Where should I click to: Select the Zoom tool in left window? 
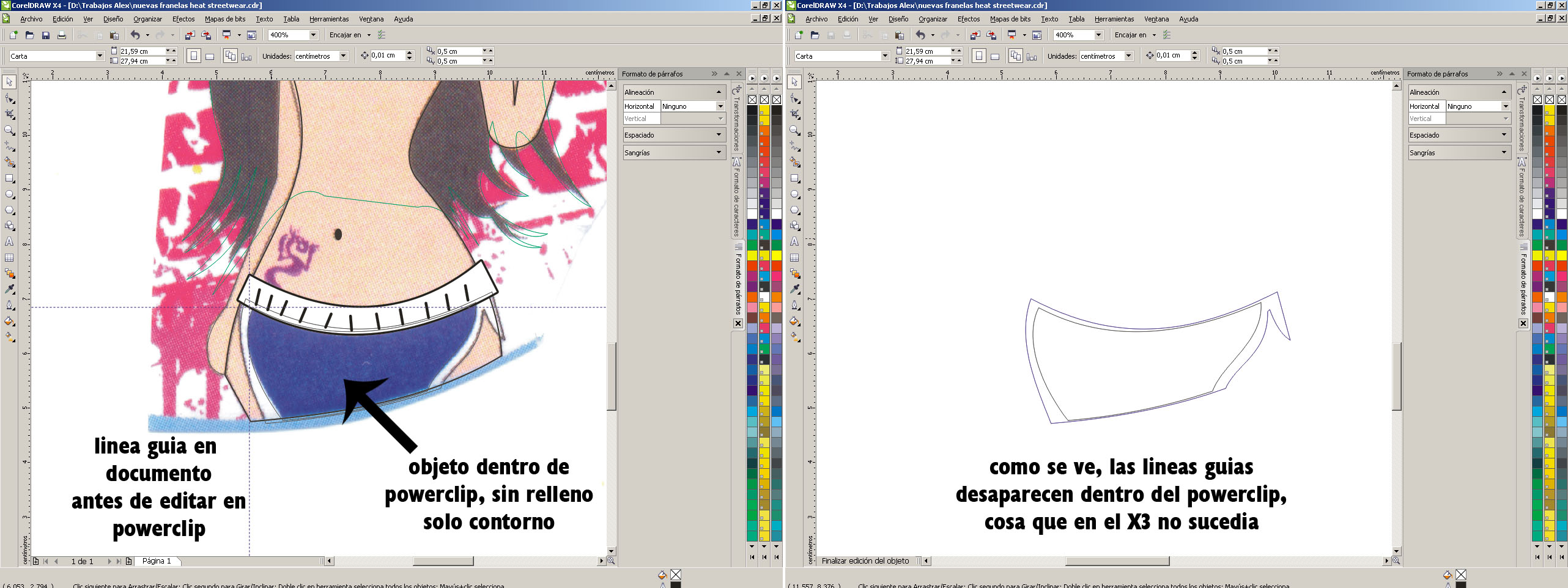(9, 130)
